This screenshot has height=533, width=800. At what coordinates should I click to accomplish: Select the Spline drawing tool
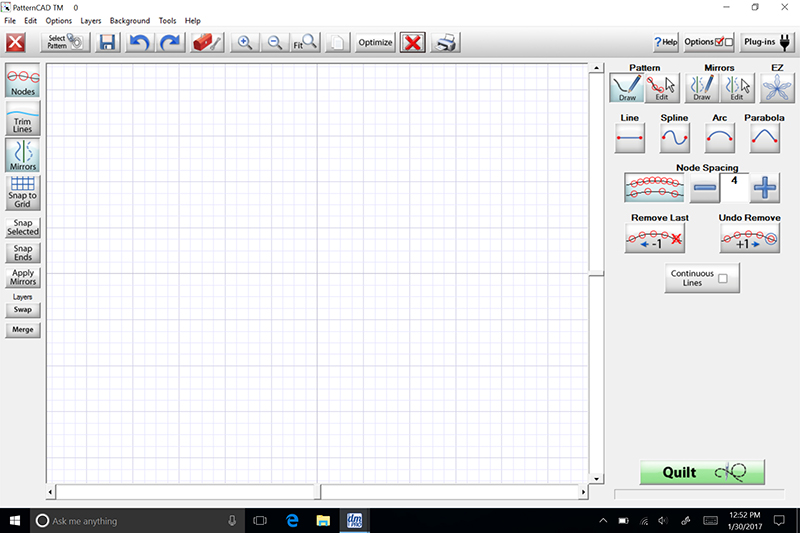tap(675, 137)
